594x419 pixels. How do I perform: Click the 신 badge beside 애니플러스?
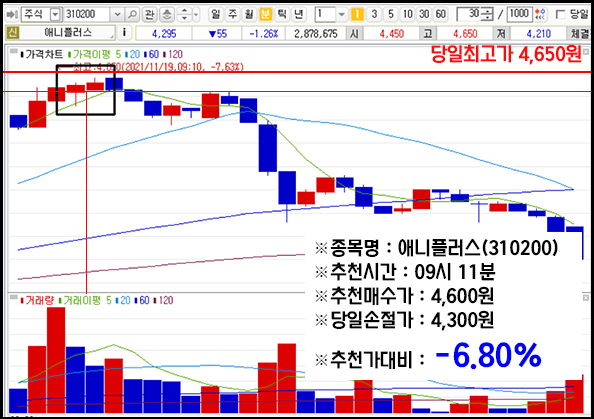(12, 33)
